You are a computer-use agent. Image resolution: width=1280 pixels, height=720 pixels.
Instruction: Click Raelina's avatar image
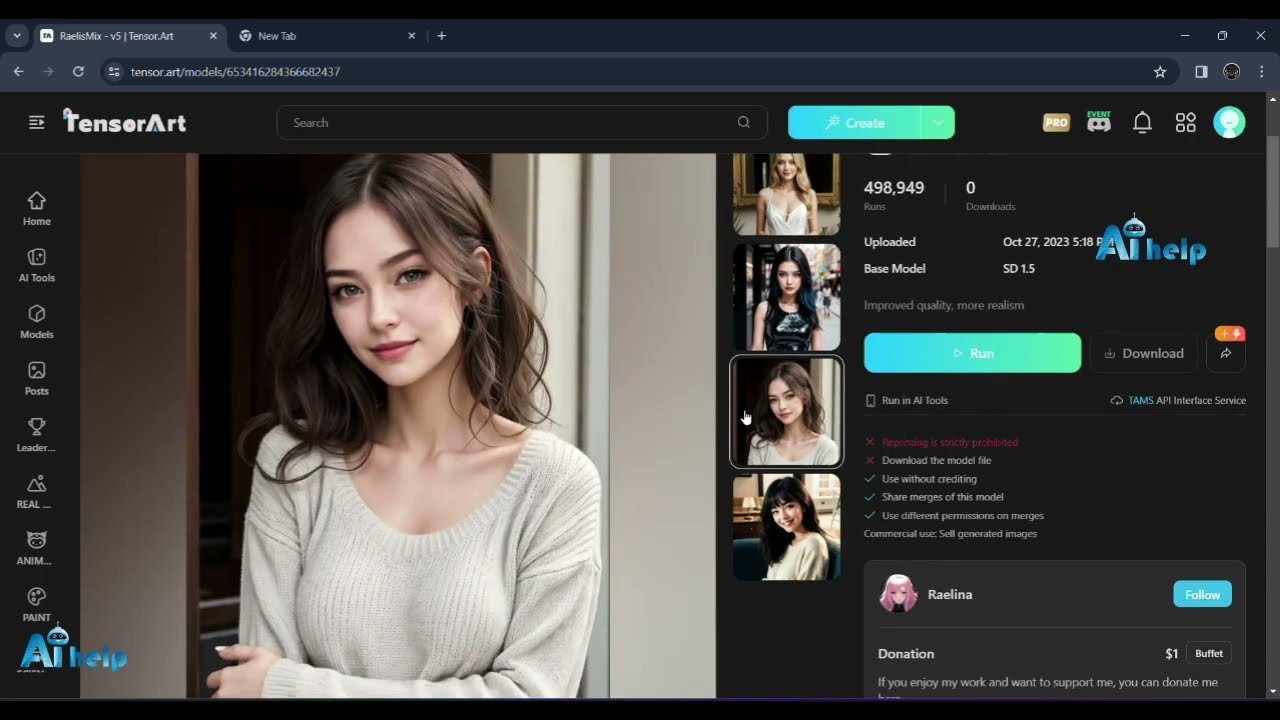[898, 594]
